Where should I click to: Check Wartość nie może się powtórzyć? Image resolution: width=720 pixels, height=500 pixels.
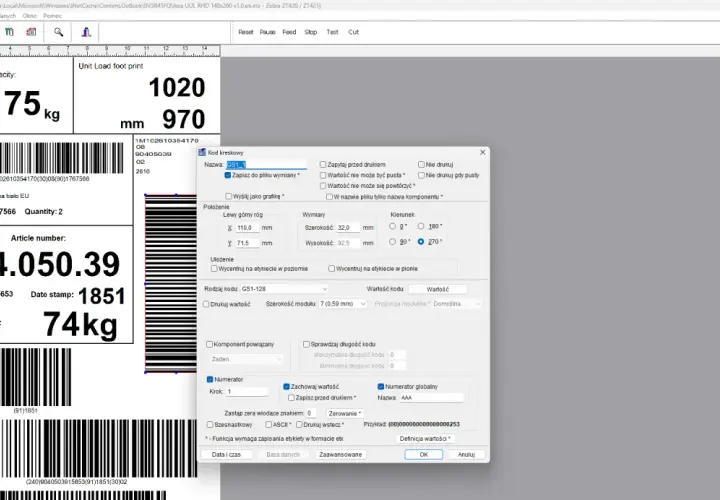pos(323,186)
